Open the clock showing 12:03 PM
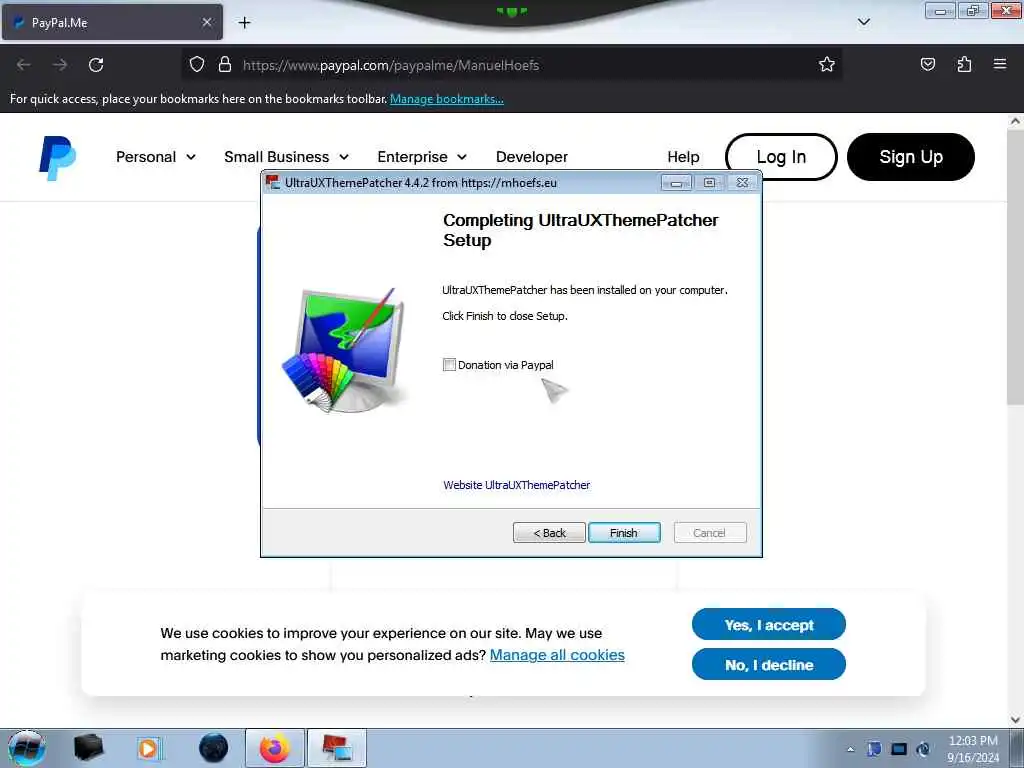Screen dimensions: 1024x768 [973, 748]
